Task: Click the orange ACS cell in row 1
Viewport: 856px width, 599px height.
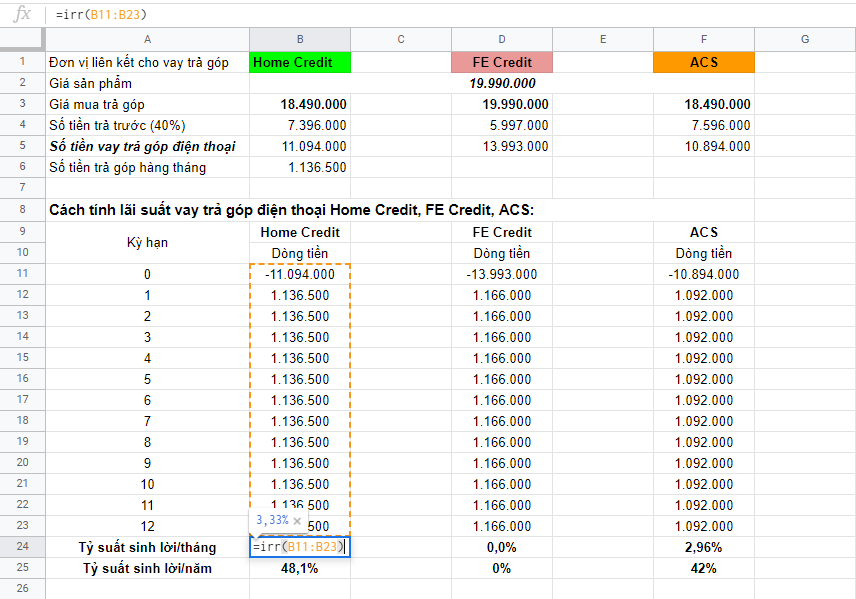Action: pyautogui.click(x=704, y=62)
